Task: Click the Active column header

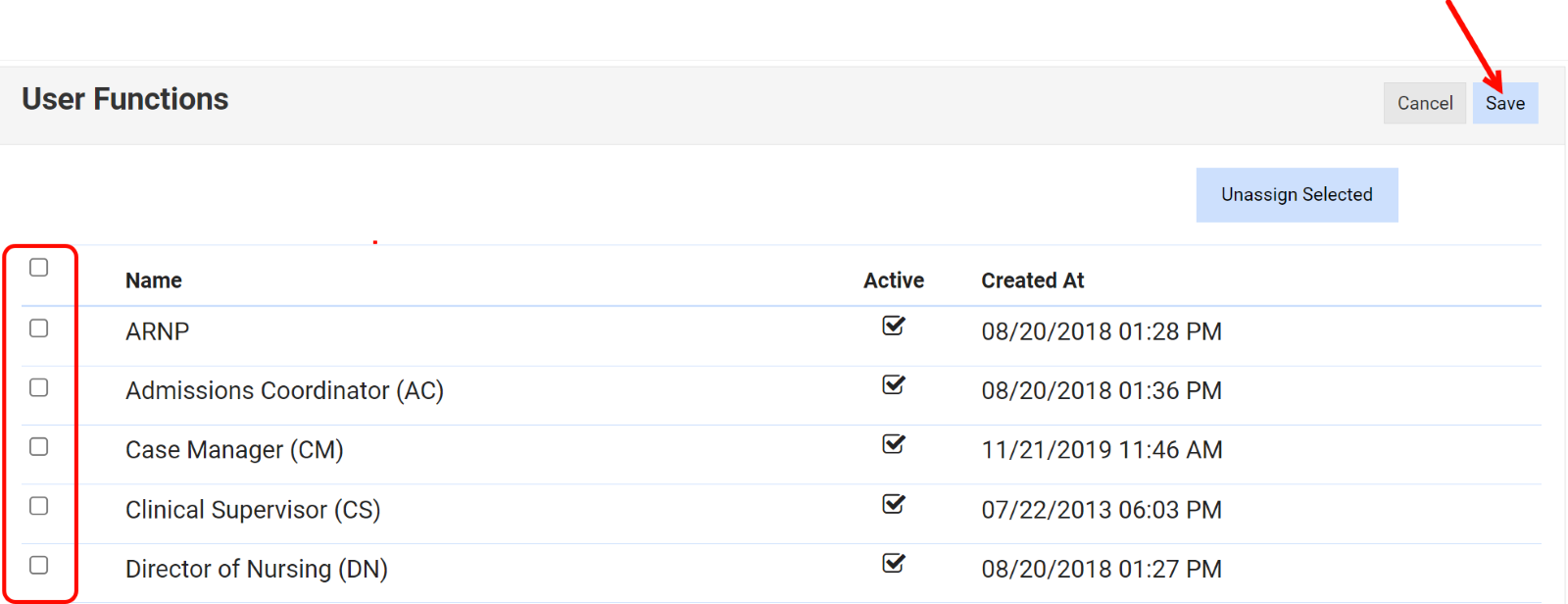Action: pyautogui.click(x=893, y=280)
